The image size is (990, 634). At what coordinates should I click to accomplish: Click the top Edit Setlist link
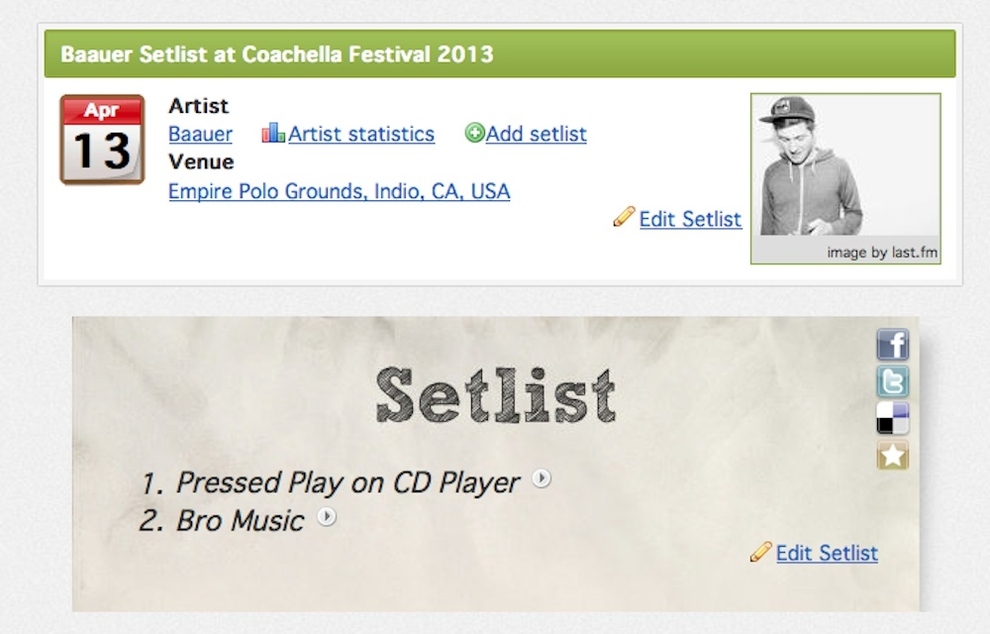click(x=690, y=219)
